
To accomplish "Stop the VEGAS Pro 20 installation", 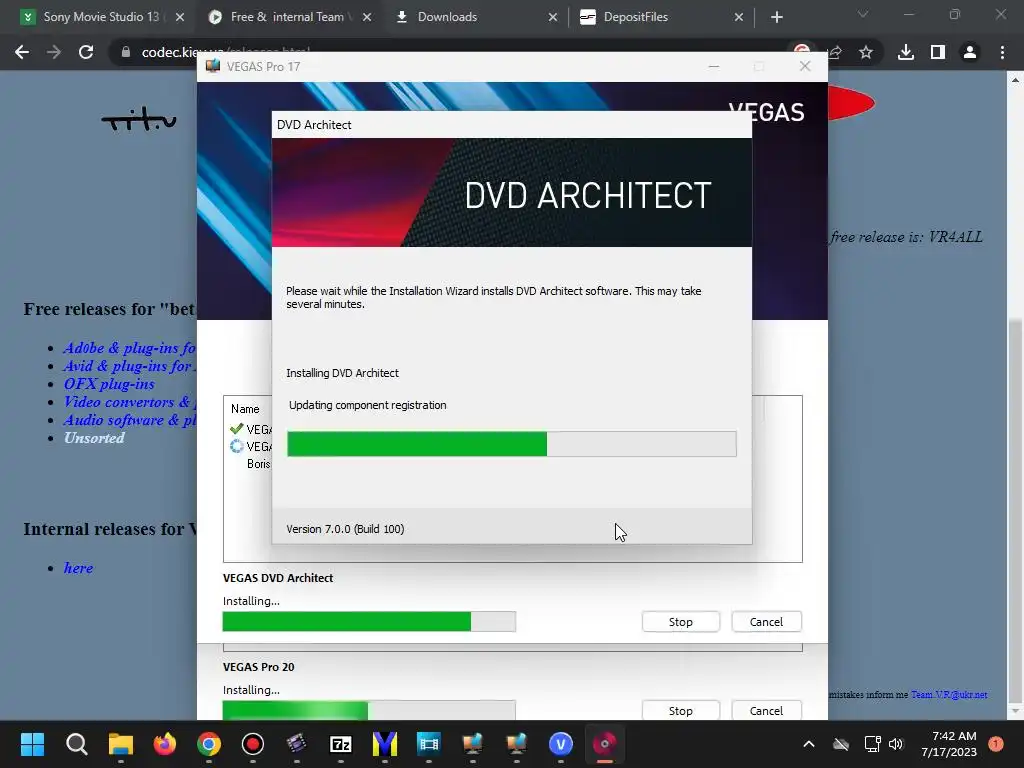I will click(680, 711).
